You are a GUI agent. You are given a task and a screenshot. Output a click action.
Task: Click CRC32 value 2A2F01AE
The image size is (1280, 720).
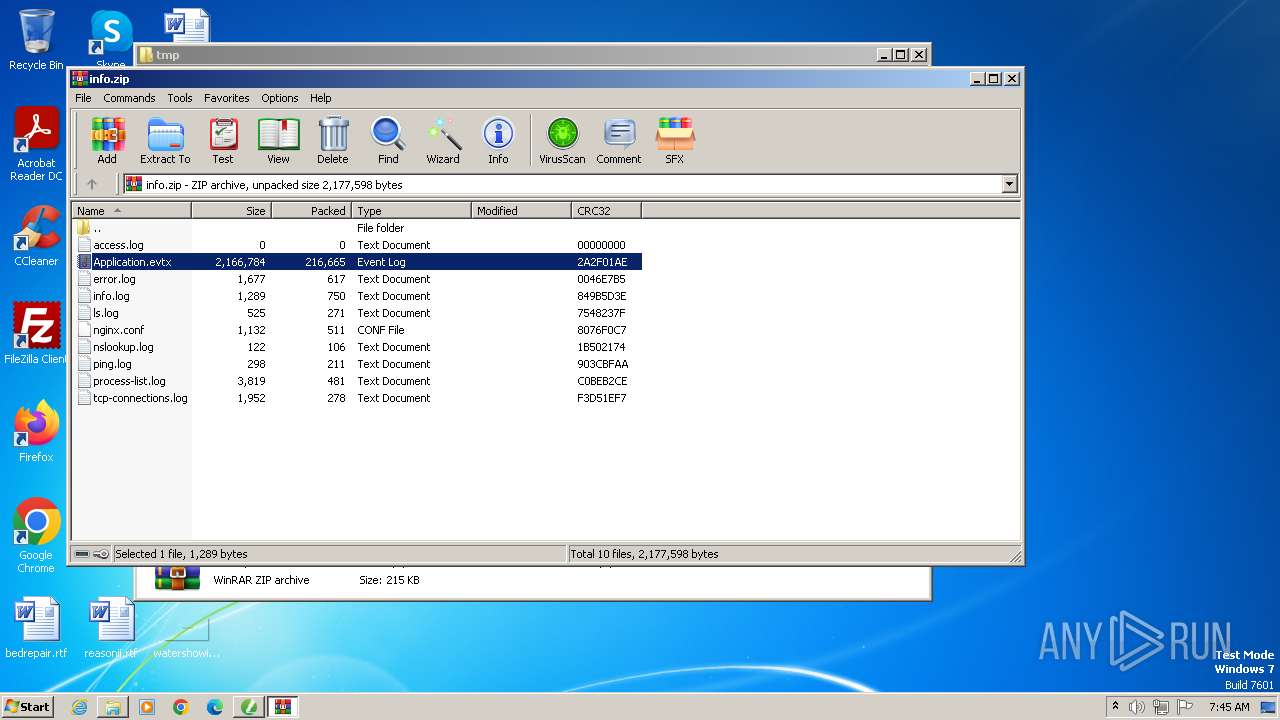pos(602,262)
